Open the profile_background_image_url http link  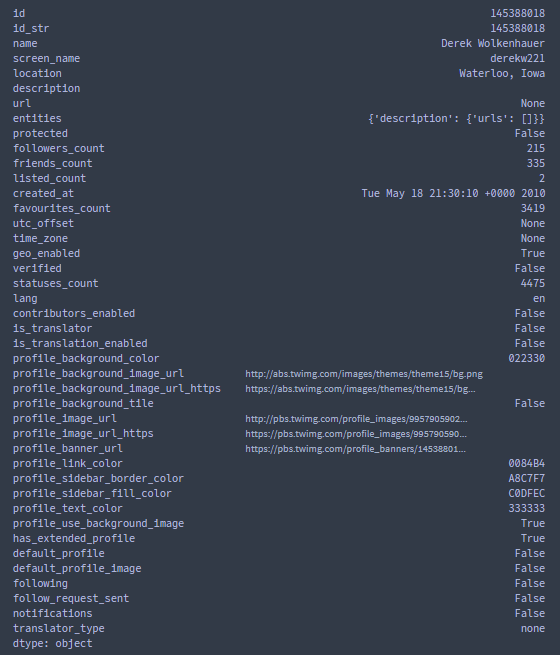(x=364, y=374)
